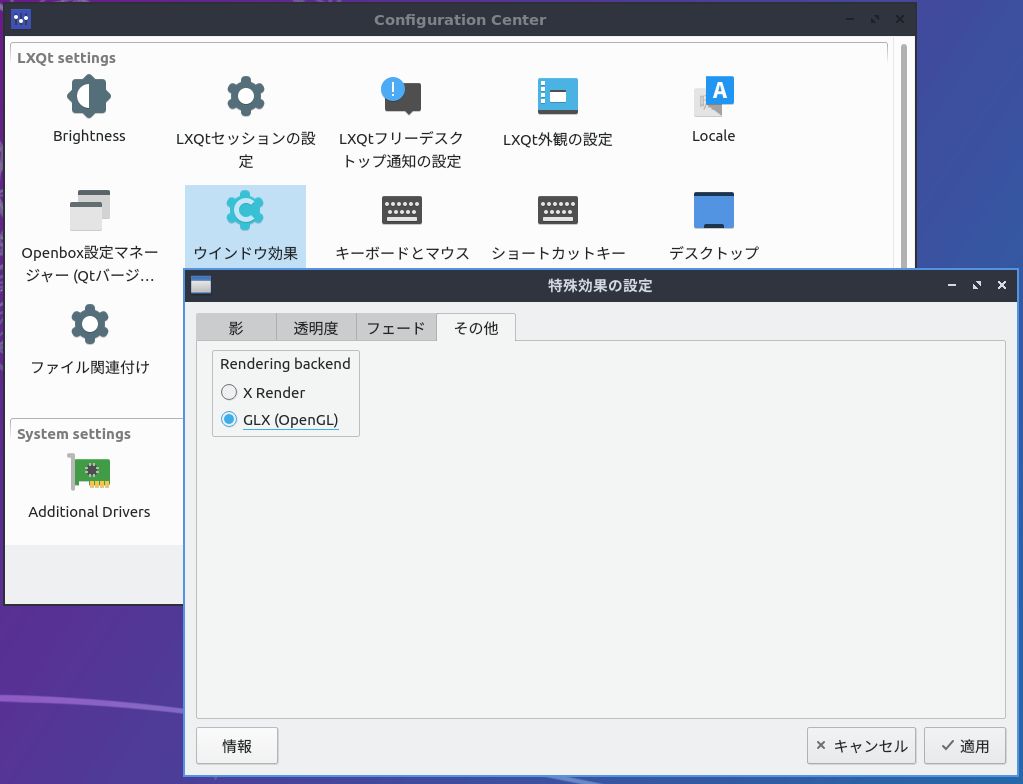The image size is (1023, 784).
Task: Click Configuration Center app icon in title bar
Action: click(x=21, y=19)
